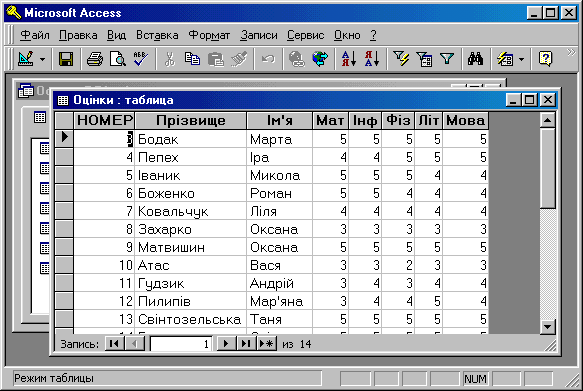583x391 pixels.
Task: Run the spelling check ABC icon
Action: tap(141, 59)
